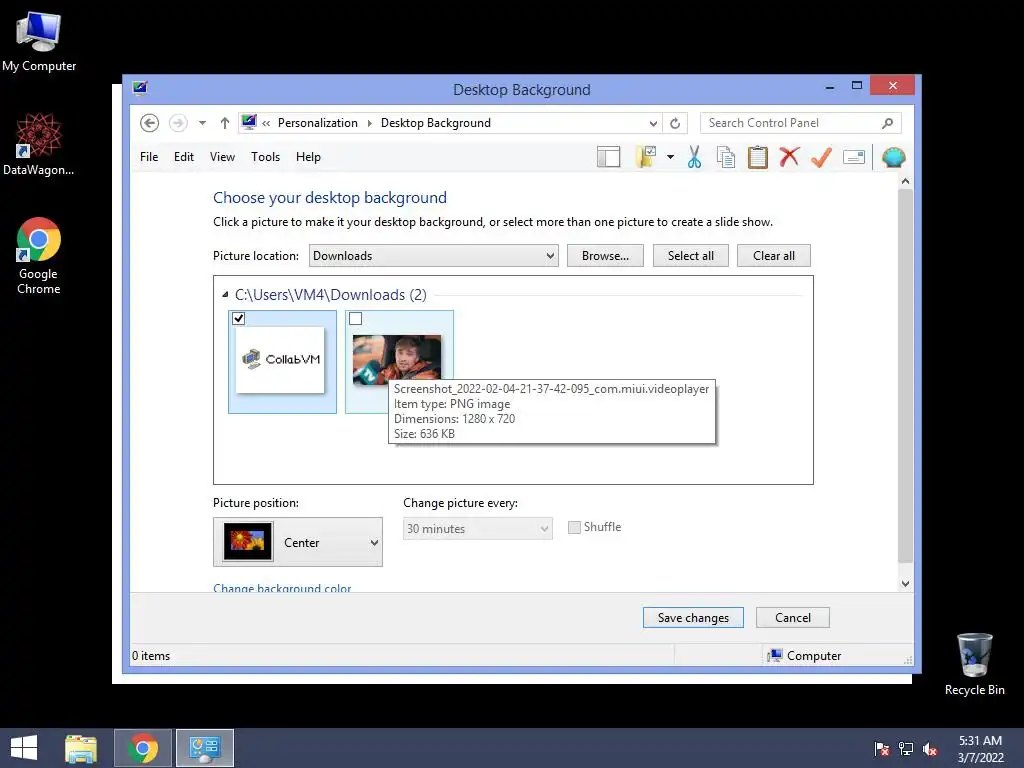Toggle the preview pane layout icon

click(608, 157)
